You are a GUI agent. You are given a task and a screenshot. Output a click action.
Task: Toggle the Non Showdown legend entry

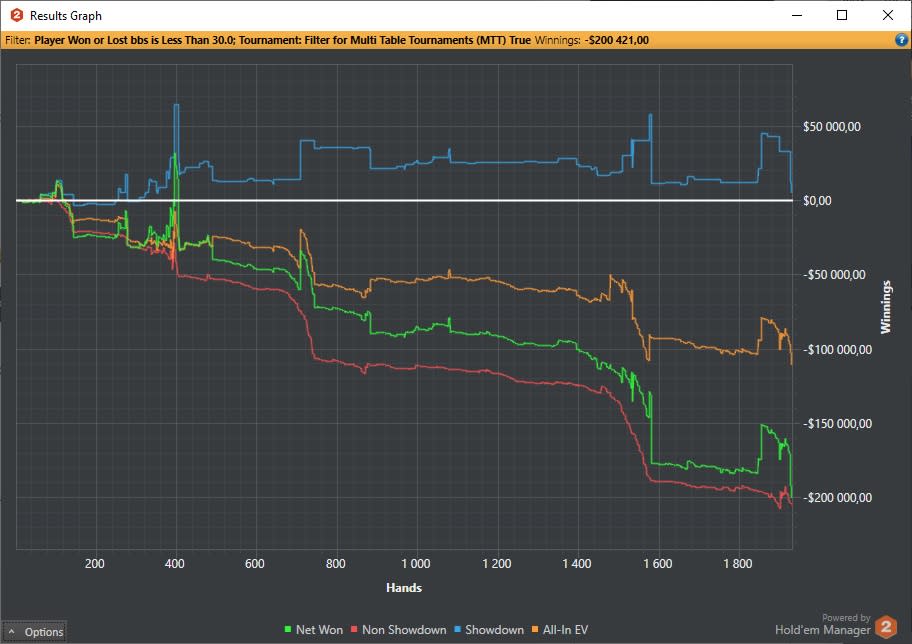point(398,629)
